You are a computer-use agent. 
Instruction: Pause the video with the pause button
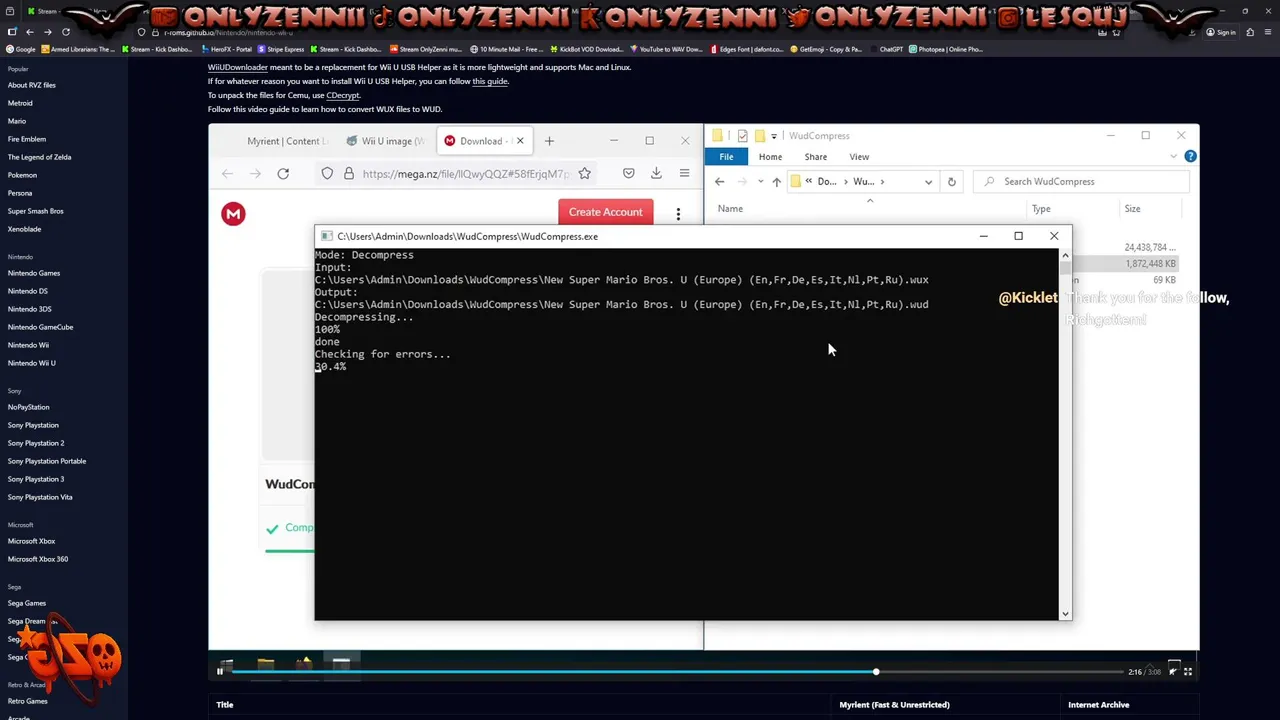[x=220, y=671]
